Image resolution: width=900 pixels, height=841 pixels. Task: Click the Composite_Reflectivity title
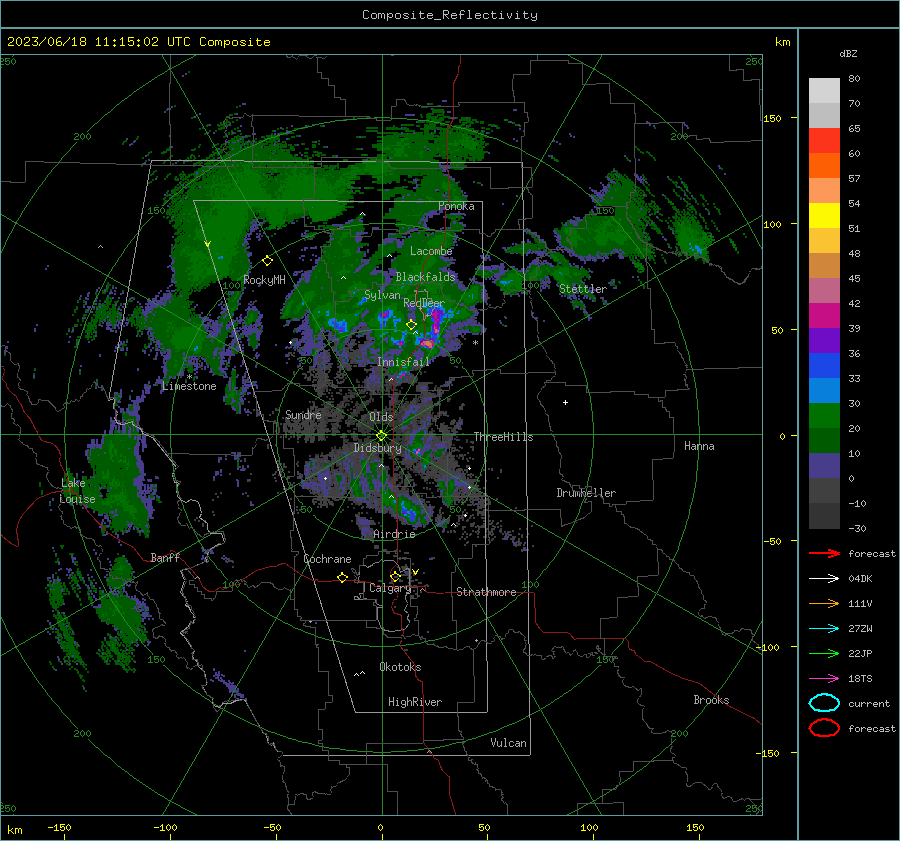[449, 15]
